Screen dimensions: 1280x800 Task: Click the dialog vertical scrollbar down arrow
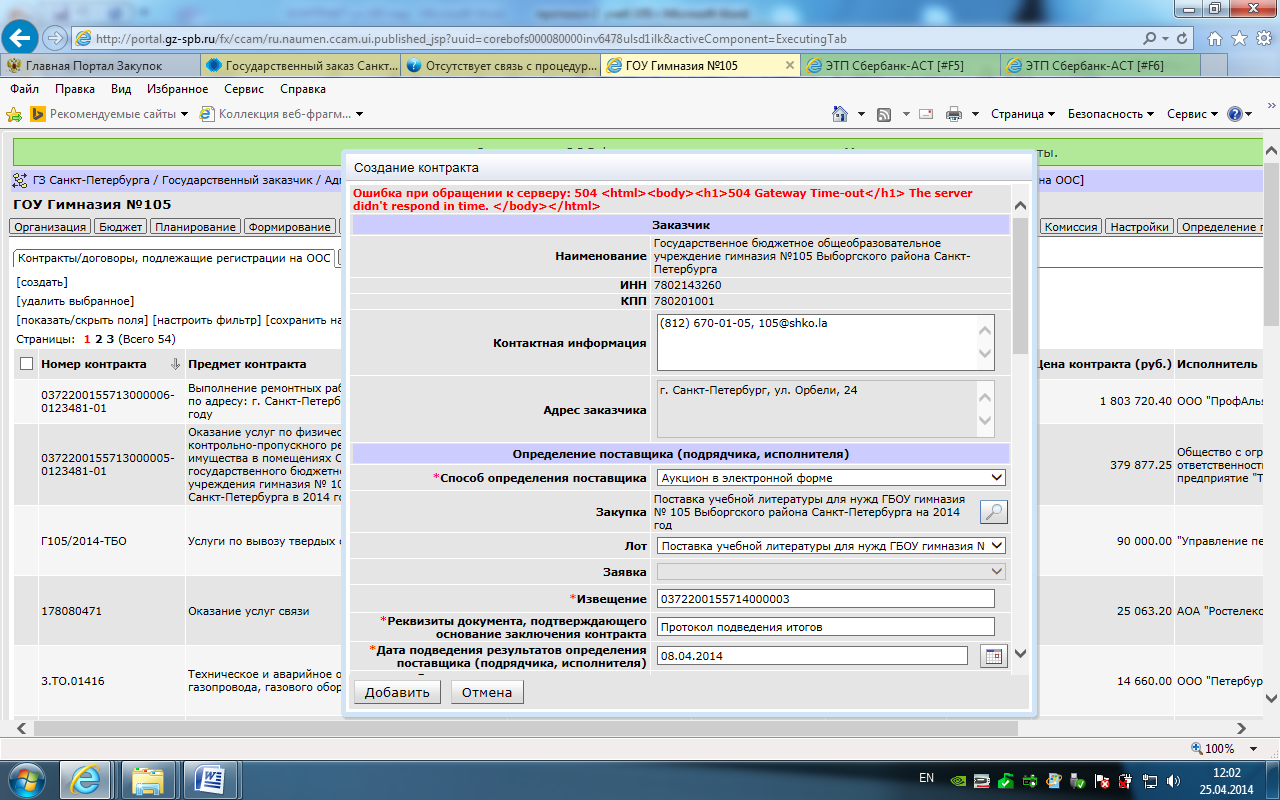coord(1020,654)
